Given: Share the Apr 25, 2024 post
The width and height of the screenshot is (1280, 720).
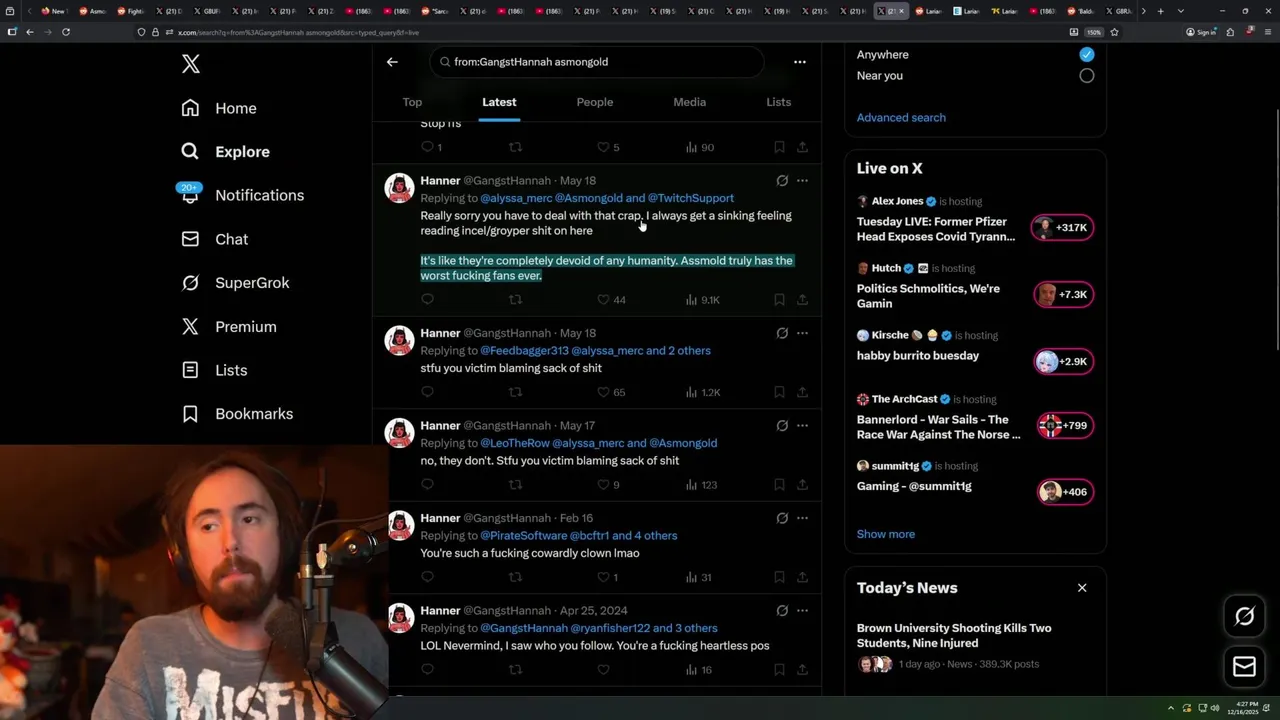Looking at the screenshot, I should point(802,670).
